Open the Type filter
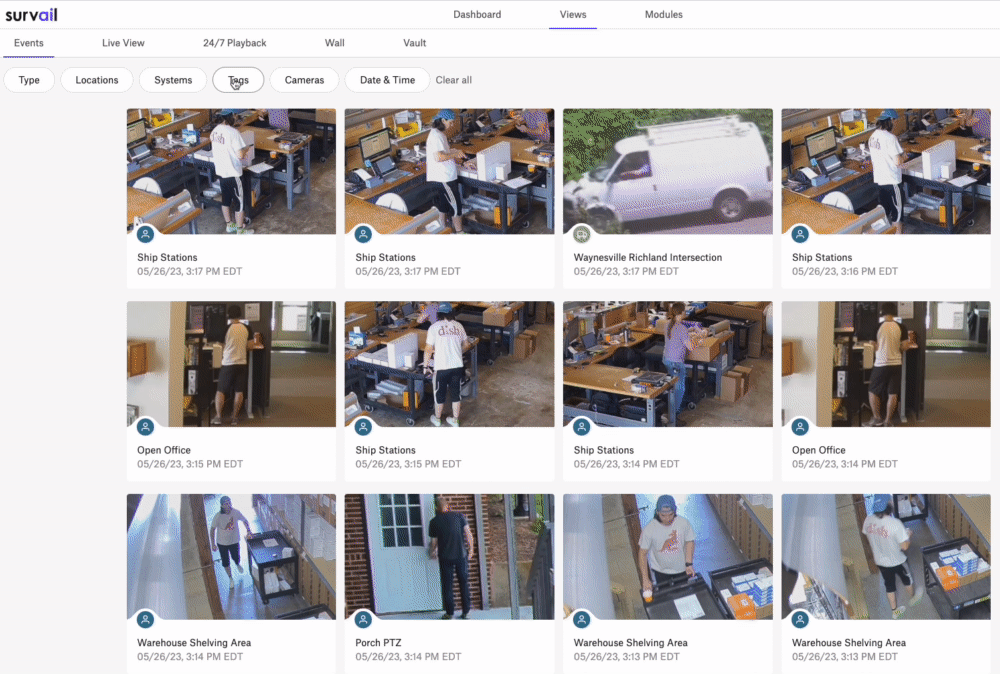 pos(29,80)
